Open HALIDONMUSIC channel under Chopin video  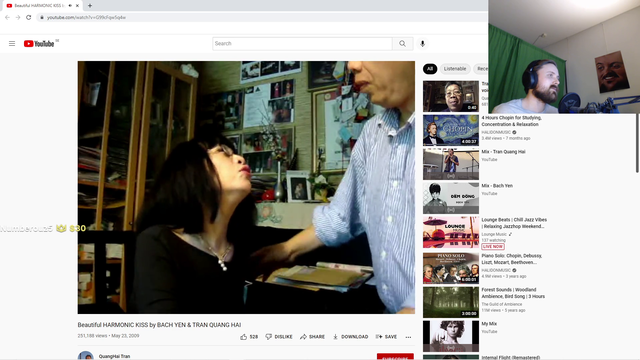(x=496, y=132)
